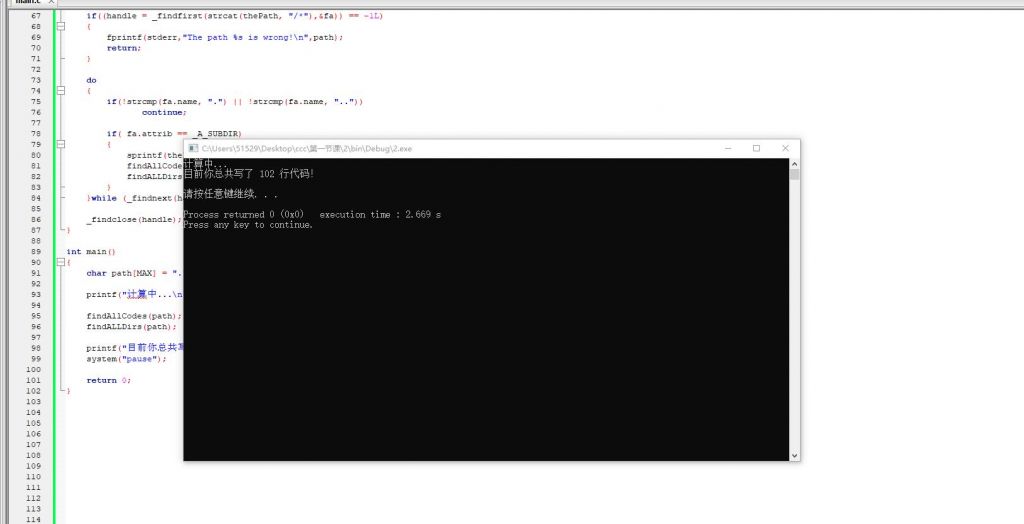Place cursor on 'int main()' declaration
Viewport: 1024px width, 524px height.
coord(91,252)
